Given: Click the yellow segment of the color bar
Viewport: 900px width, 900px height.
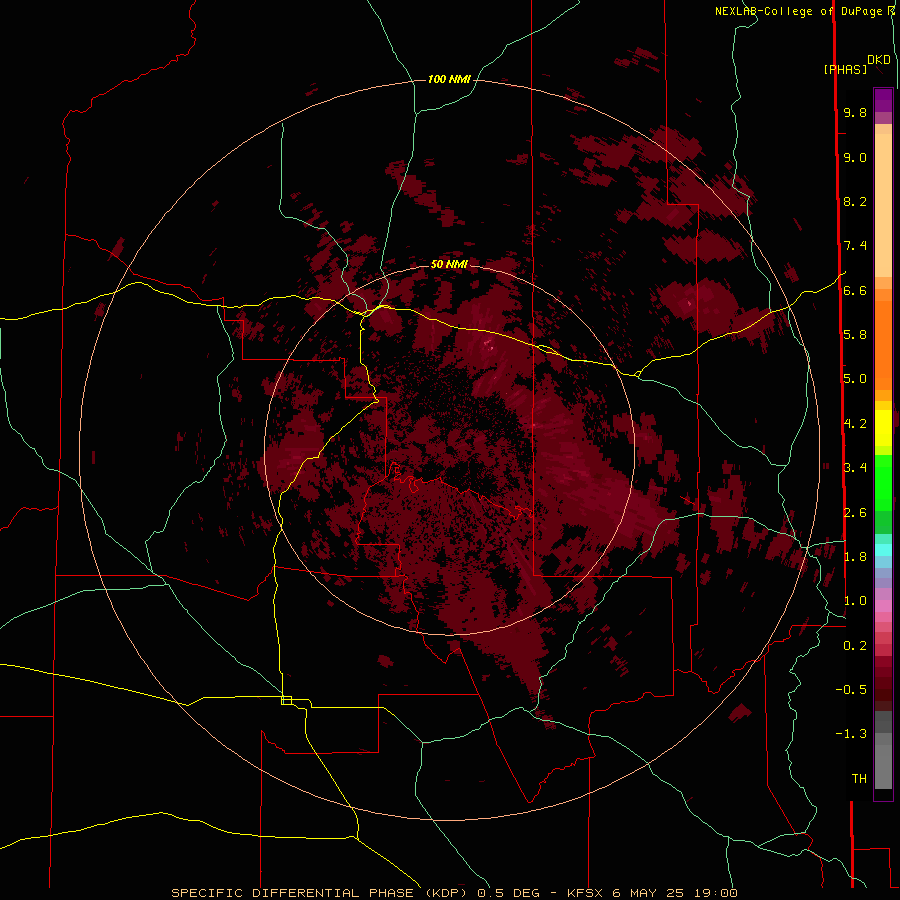Looking at the screenshot, I should pos(883,428).
